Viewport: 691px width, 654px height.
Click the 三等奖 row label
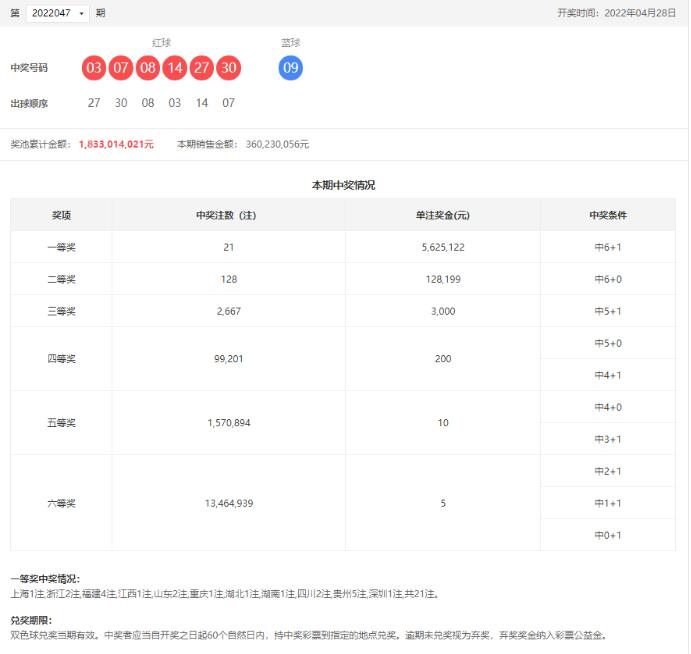61,312
